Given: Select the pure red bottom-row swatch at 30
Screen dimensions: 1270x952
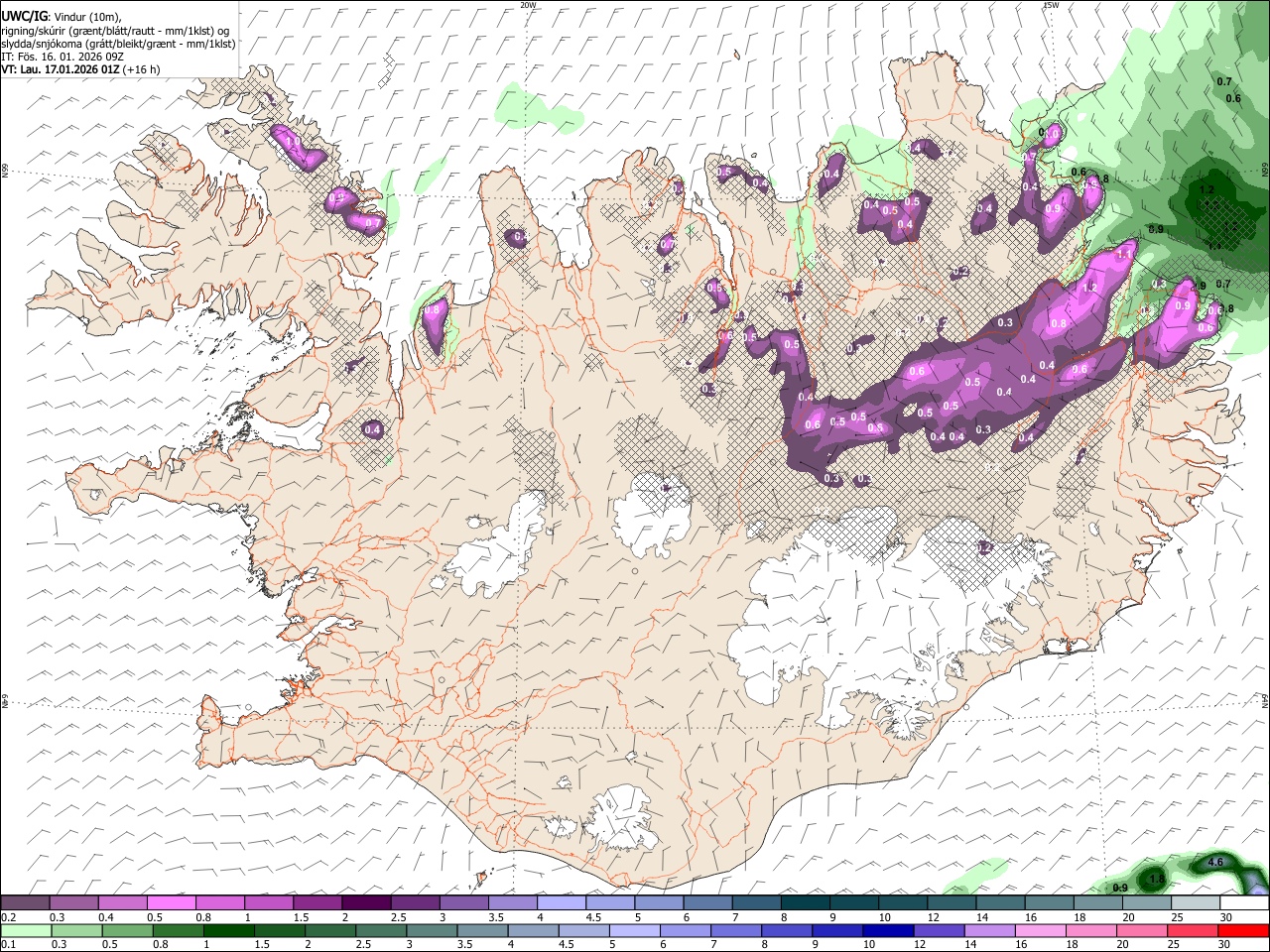Looking at the screenshot, I should [1244, 930].
